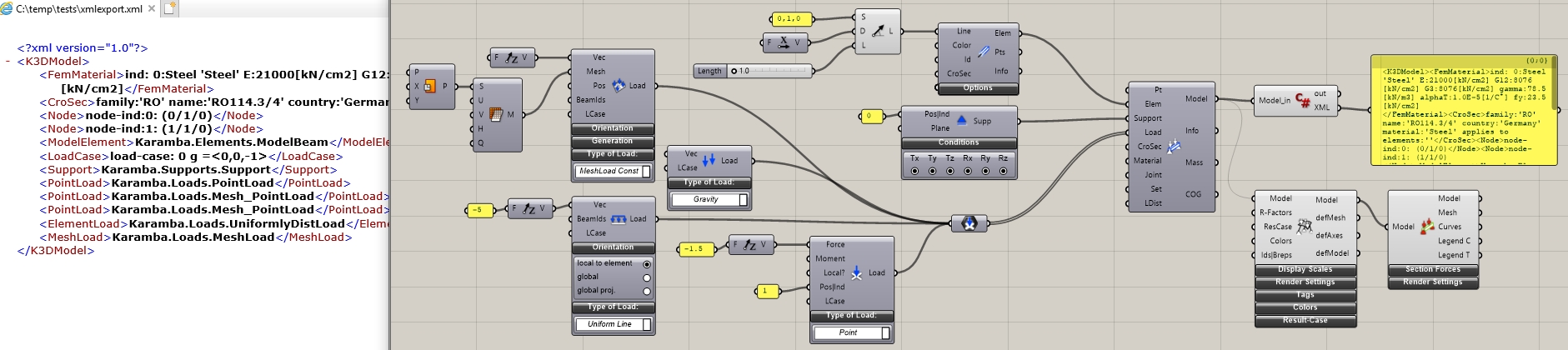The width and height of the screenshot is (1568, 350).
Task: Click the Line to Beam component icon
Action: (984, 52)
